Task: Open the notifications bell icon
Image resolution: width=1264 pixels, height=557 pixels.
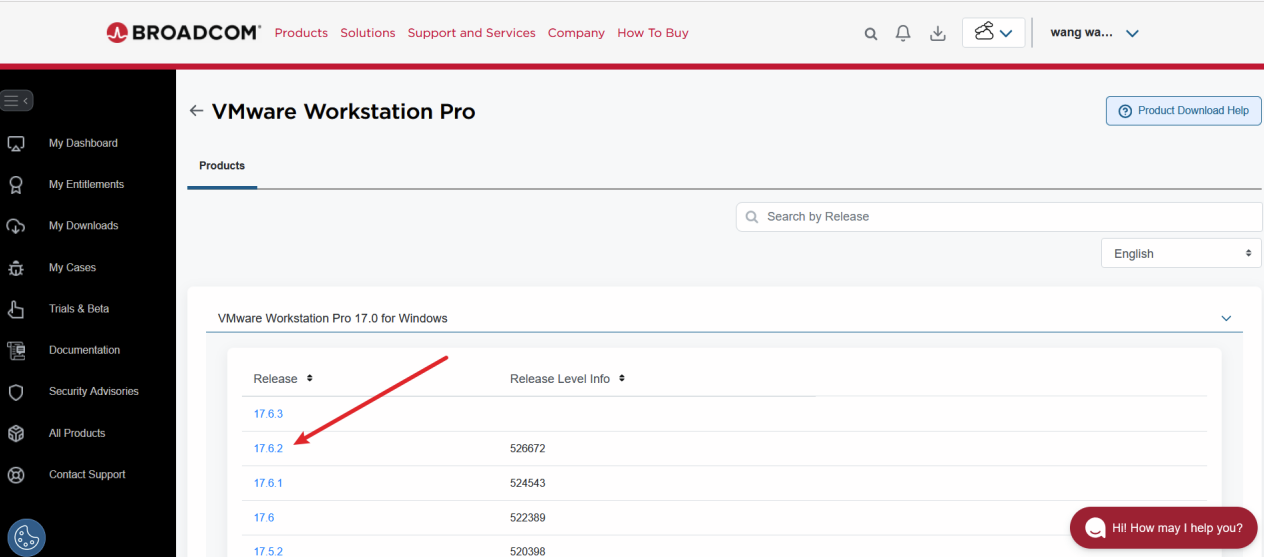Action: (x=903, y=33)
